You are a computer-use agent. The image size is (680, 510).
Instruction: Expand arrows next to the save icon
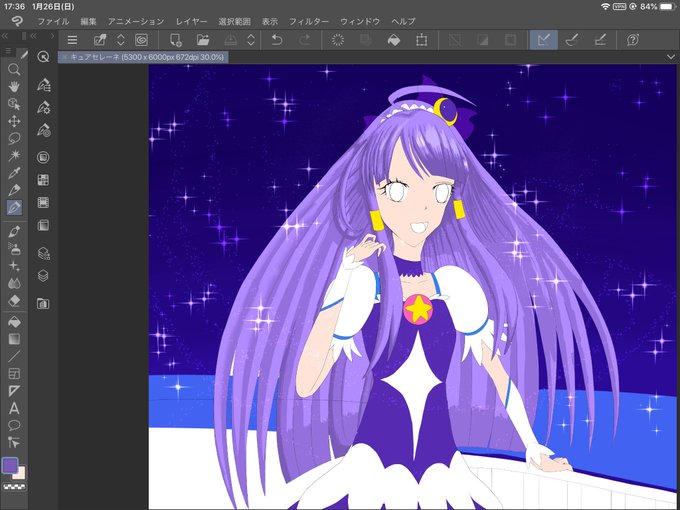[251, 40]
